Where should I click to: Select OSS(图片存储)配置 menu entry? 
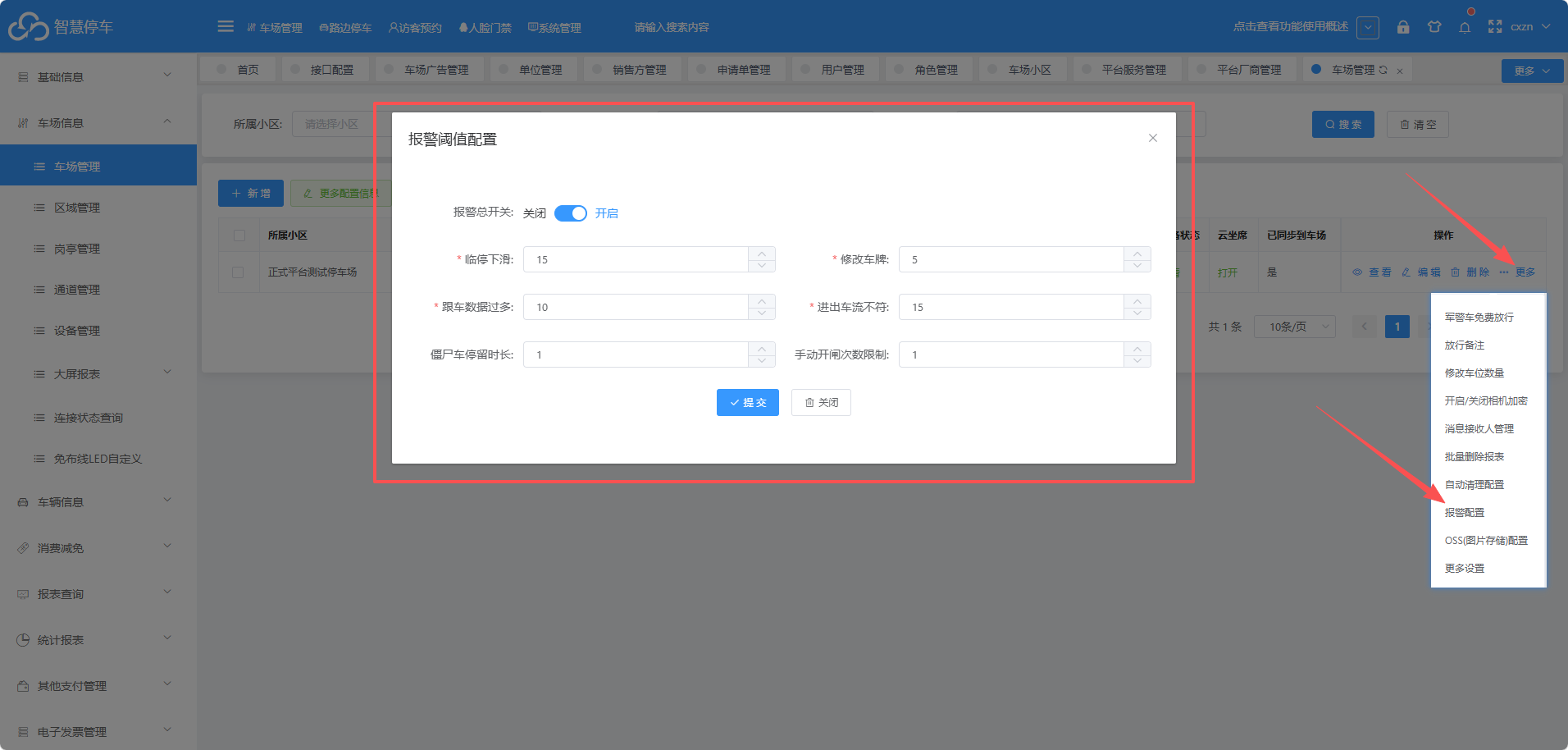[x=1486, y=540]
